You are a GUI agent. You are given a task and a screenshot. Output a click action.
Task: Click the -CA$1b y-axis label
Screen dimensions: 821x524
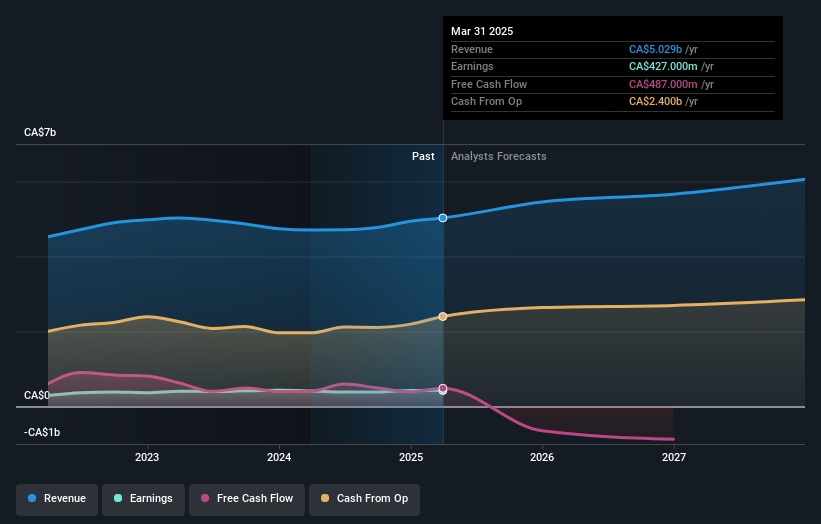(42, 432)
